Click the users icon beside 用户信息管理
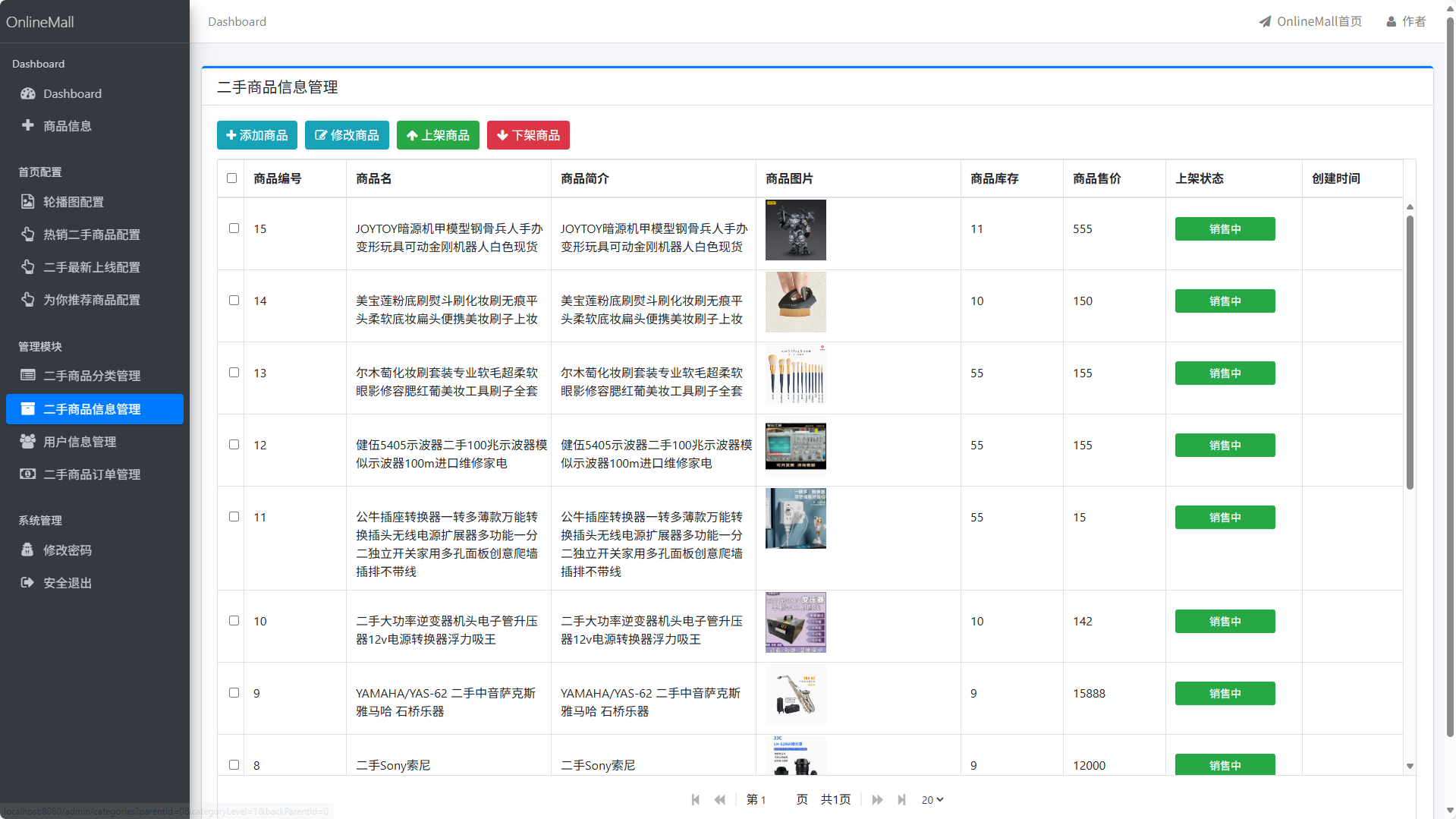This screenshot has height=819, width=1456. (28, 441)
